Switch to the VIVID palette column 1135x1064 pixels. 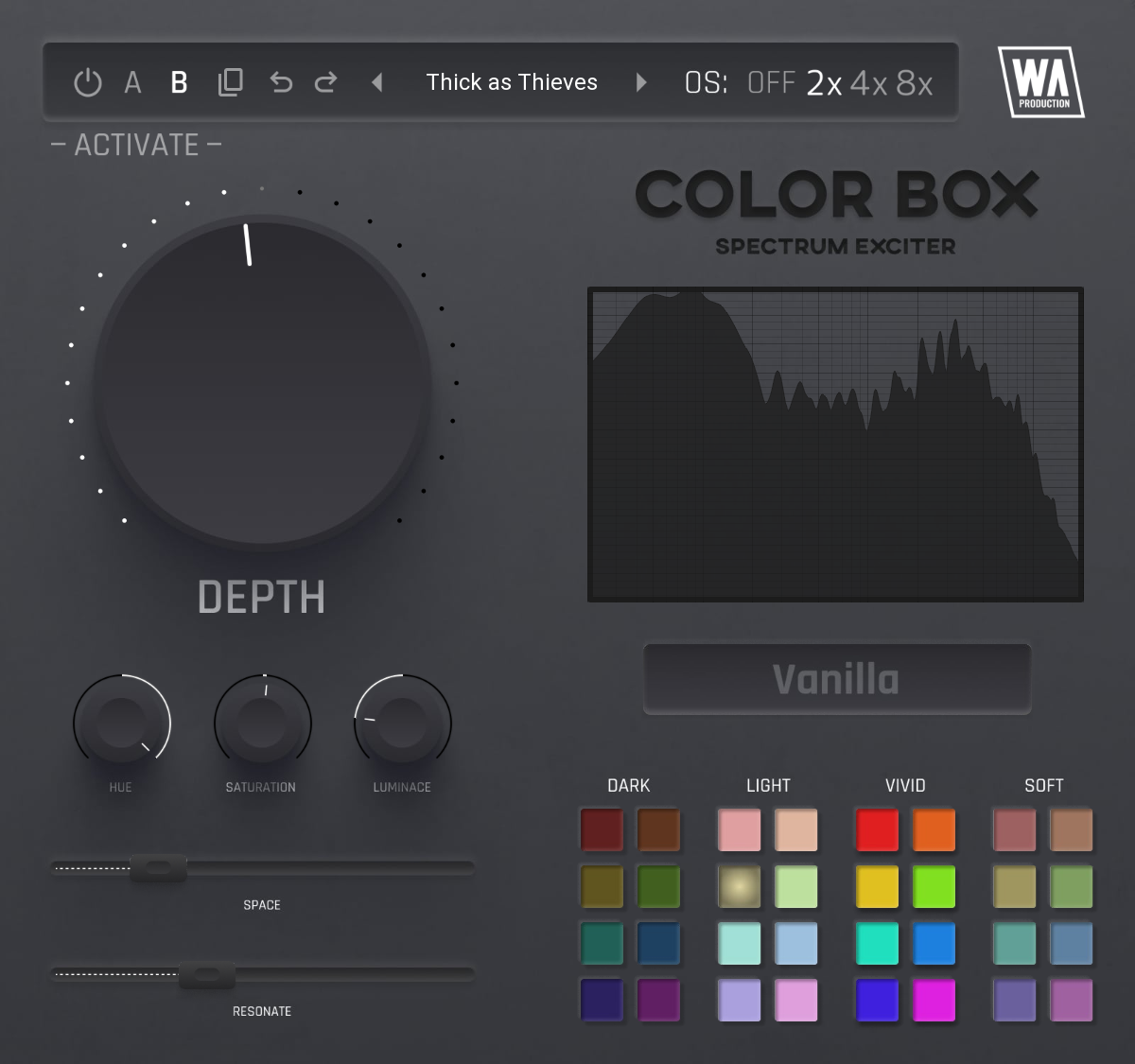[x=904, y=785]
